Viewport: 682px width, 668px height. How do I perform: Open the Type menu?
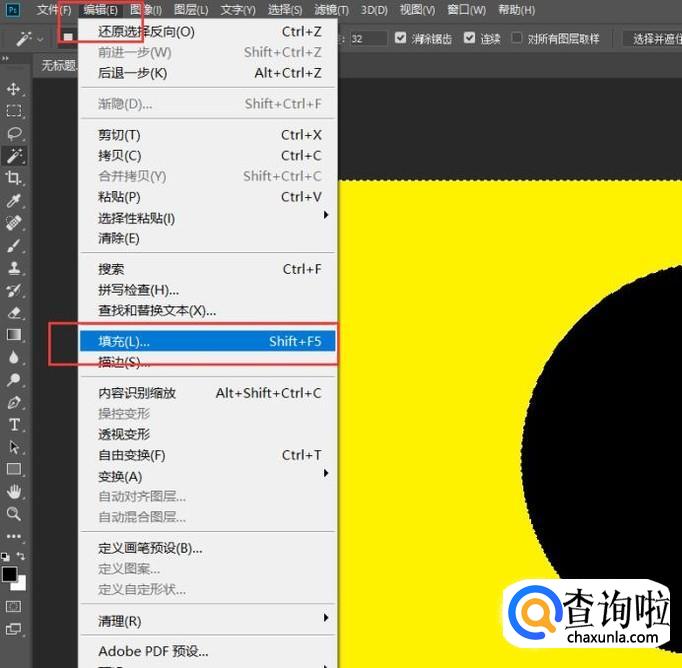pyautogui.click(x=238, y=10)
